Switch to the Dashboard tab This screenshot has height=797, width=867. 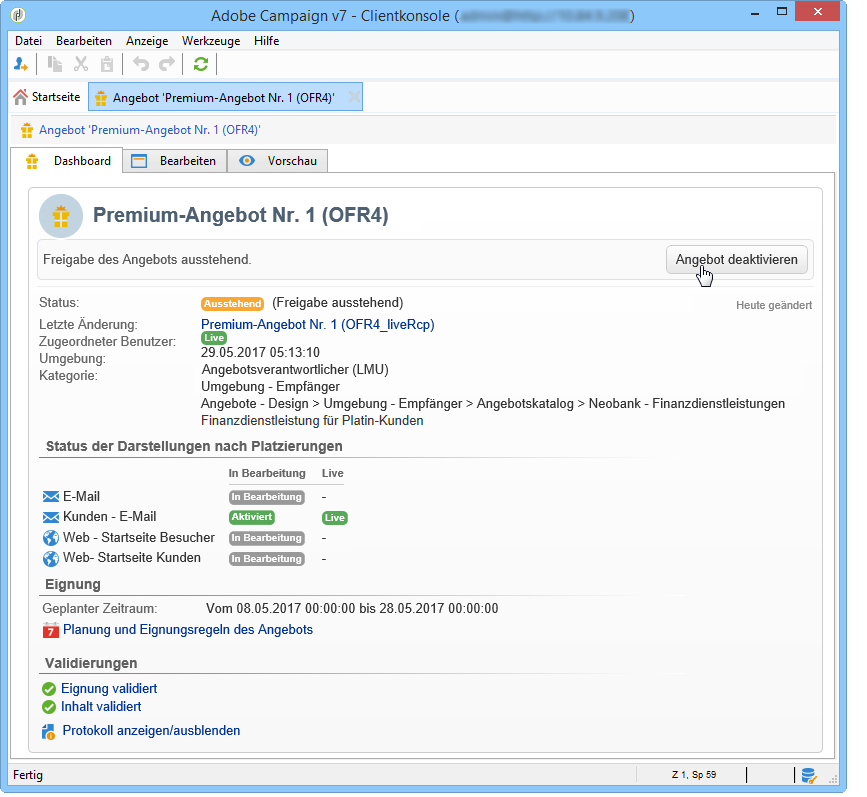click(x=67, y=161)
